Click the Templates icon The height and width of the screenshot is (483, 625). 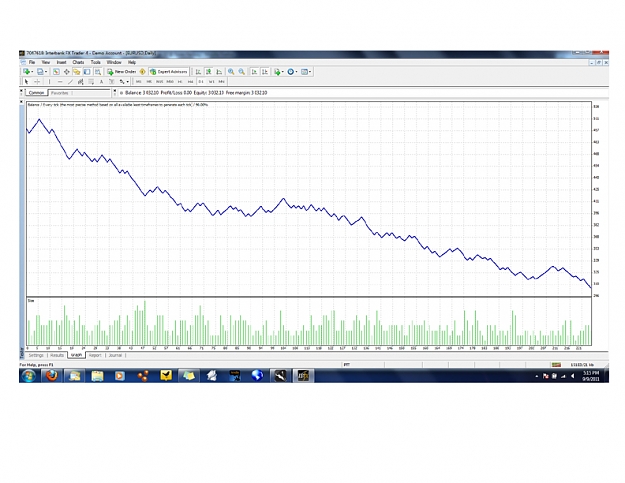pos(305,72)
